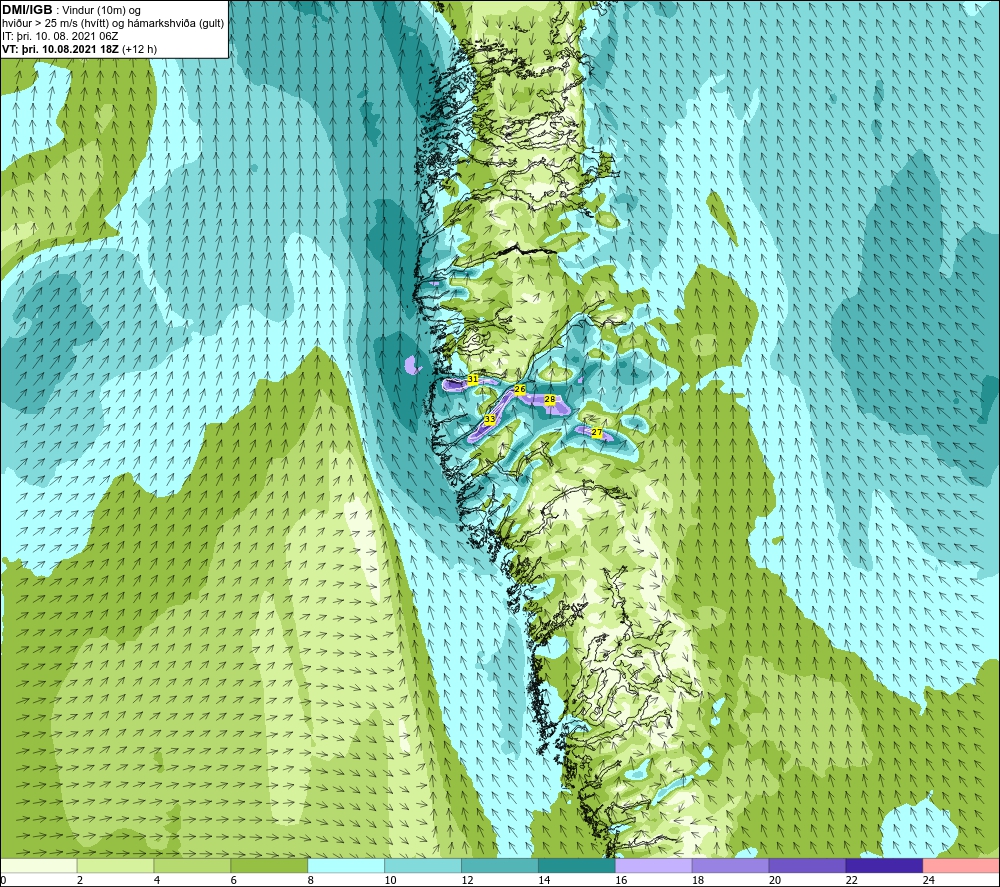Pick the 16–18 m/s light lavender swatch
The width and height of the screenshot is (1000, 887).
click(x=653, y=866)
